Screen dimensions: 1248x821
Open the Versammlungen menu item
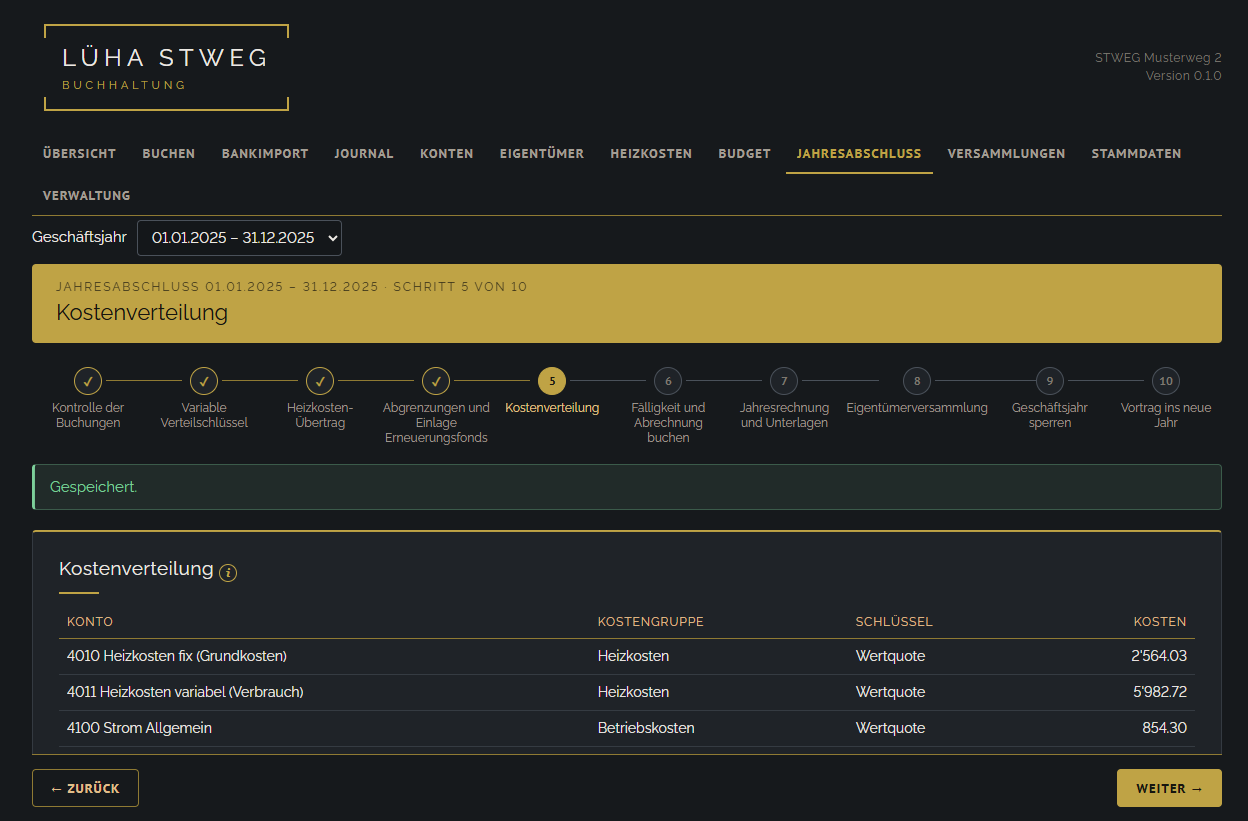coord(1006,154)
